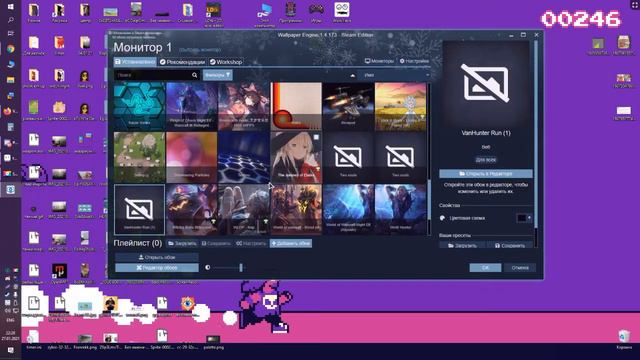Viewport: 640px width, 360px height.
Task: Open the Корзина recycle bin icon
Action: pyautogui.click(x=624, y=339)
